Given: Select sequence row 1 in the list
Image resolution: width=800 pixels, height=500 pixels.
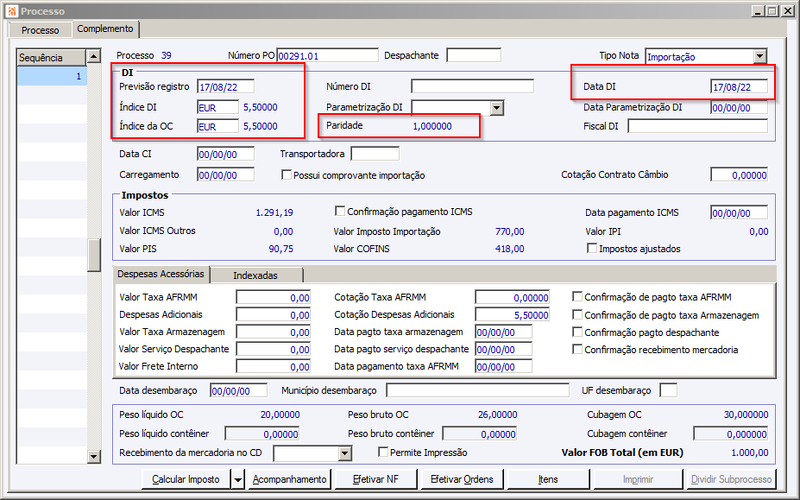Looking at the screenshot, I should tap(52, 77).
